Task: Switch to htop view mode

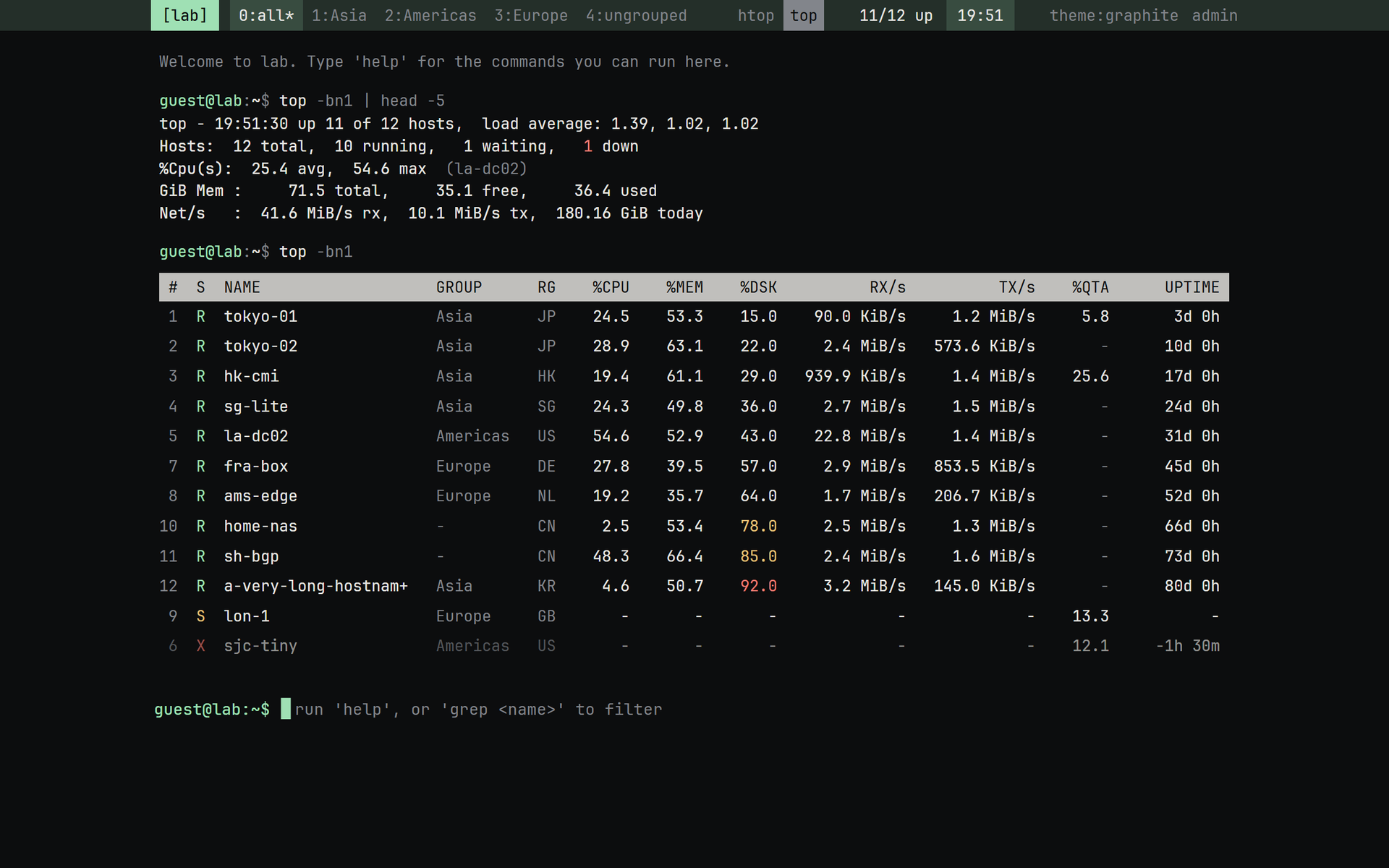Action: pyautogui.click(x=756, y=15)
